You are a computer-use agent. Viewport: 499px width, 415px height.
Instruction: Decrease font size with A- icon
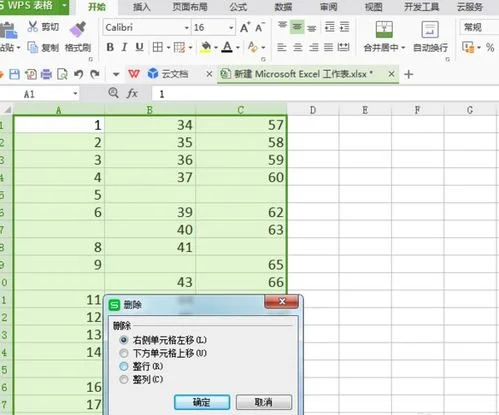(260, 27)
